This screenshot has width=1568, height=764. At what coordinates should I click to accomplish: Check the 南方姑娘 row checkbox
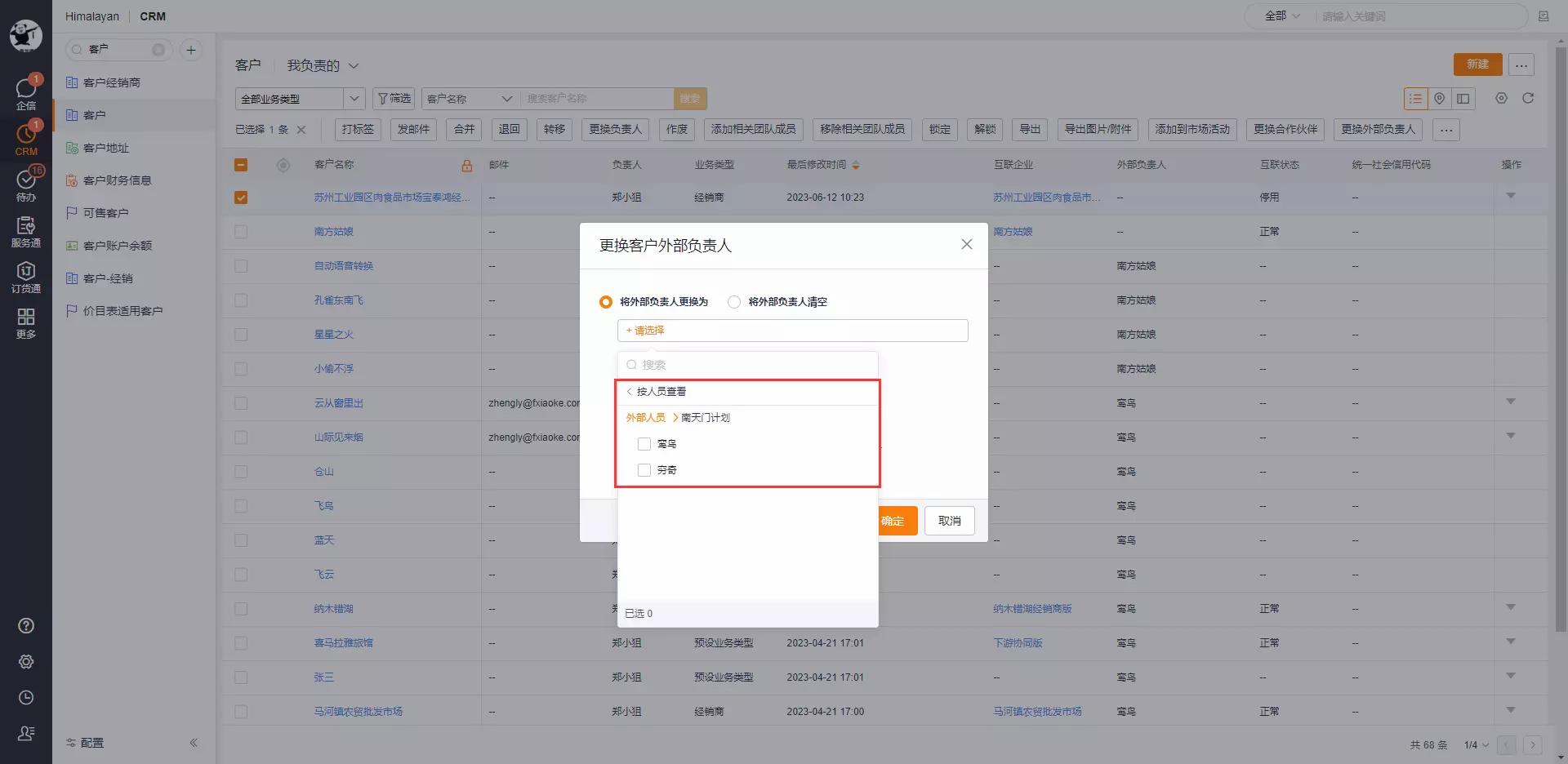pos(241,232)
